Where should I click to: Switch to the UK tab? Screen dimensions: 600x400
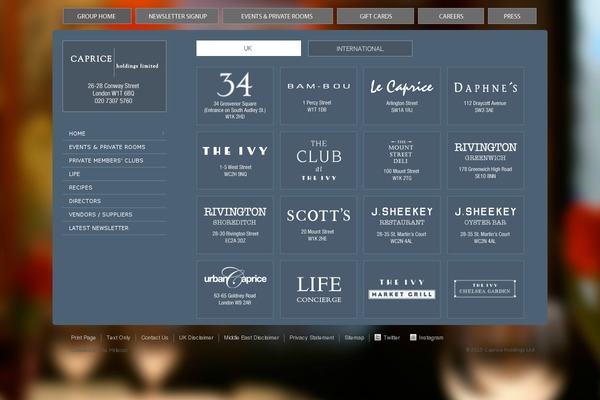point(249,48)
